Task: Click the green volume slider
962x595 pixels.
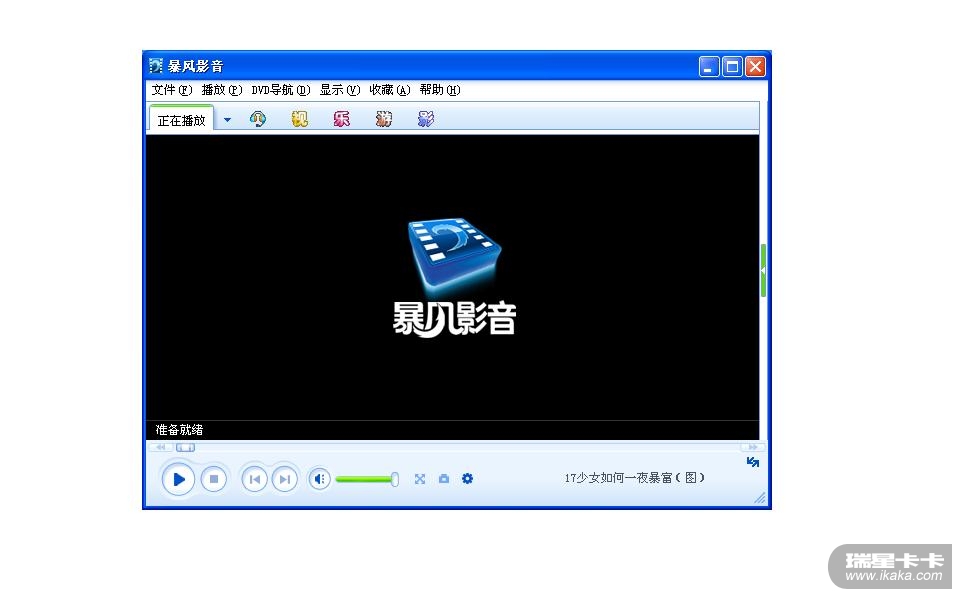Action: pos(367,479)
